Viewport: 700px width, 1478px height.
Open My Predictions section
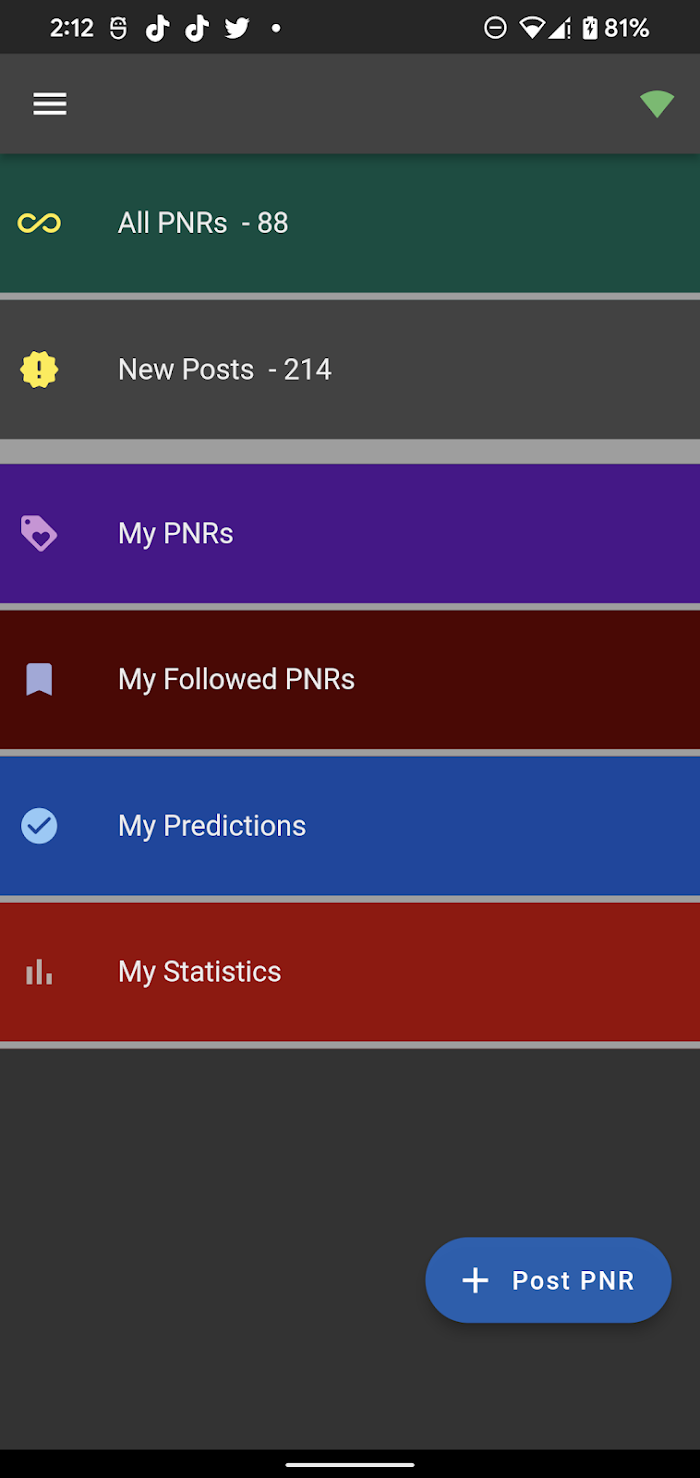pos(350,826)
